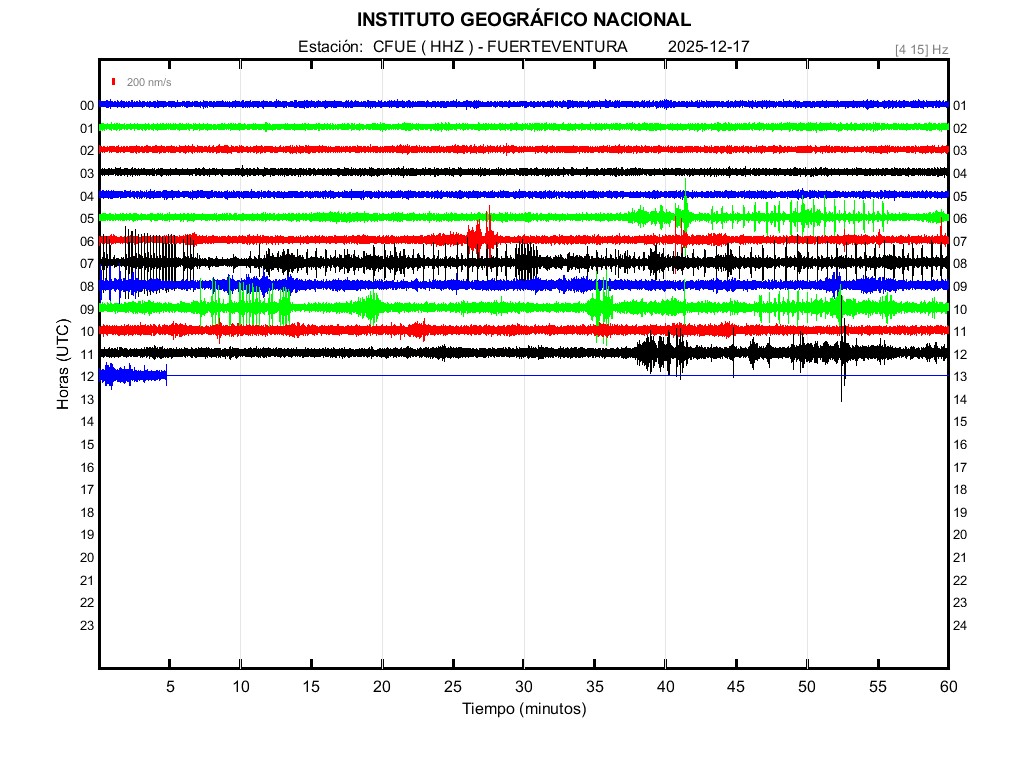Click the Tiempo (minutos) axis label

pyautogui.click(x=523, y=709)
